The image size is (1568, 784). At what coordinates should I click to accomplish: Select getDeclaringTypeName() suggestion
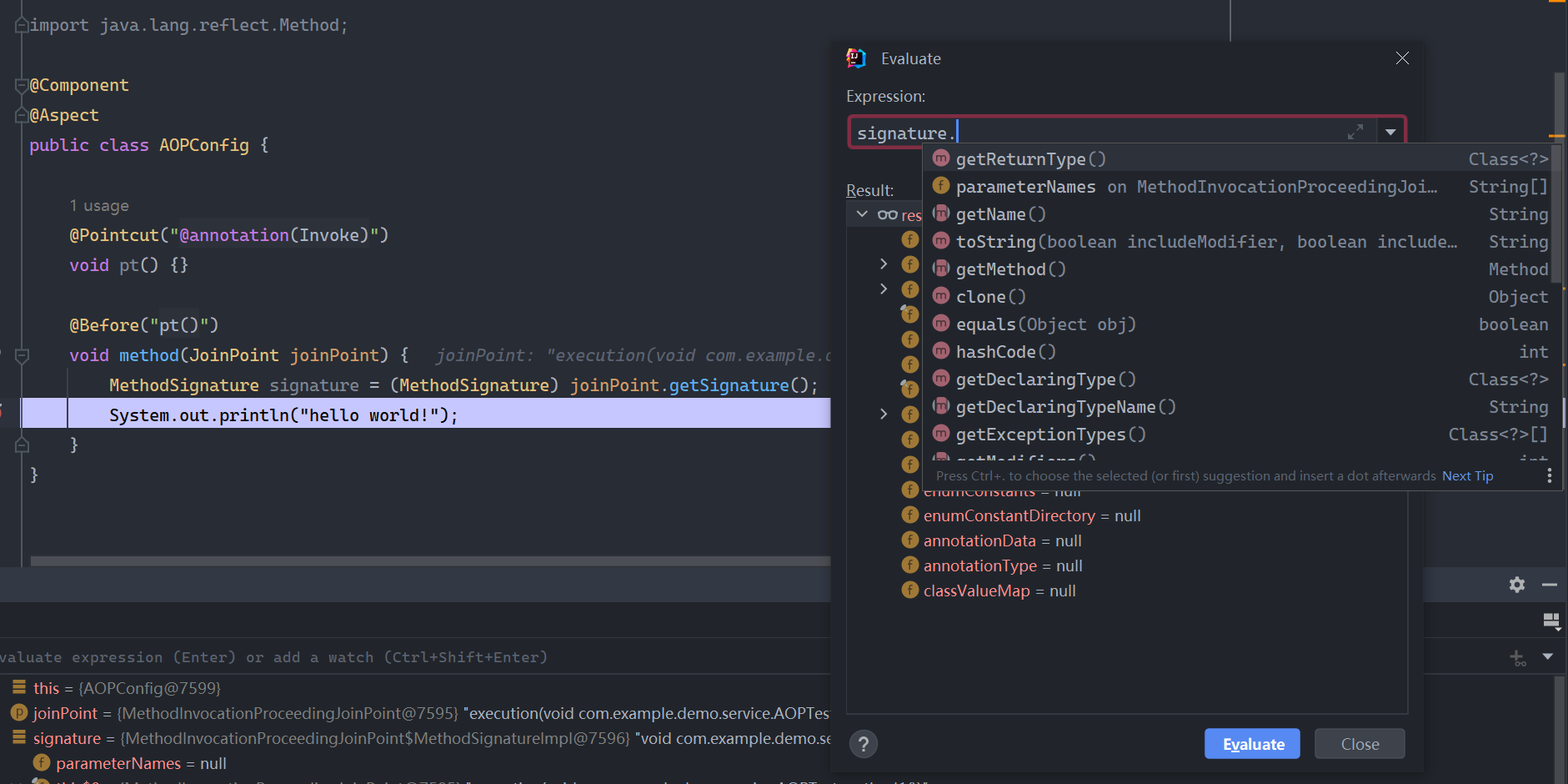pos(1241,406)
